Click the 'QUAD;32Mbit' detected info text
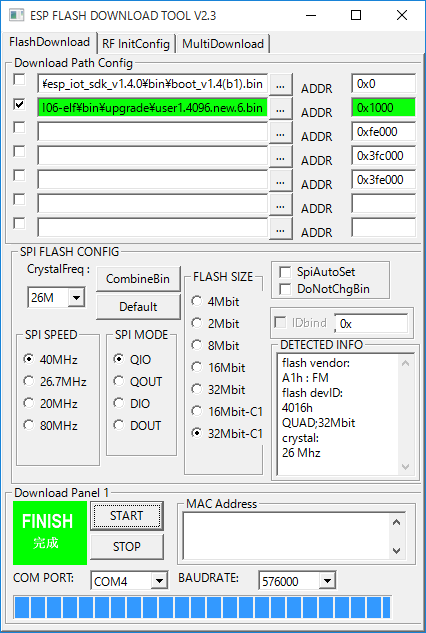426x633 pixels. tap(318, 423)
